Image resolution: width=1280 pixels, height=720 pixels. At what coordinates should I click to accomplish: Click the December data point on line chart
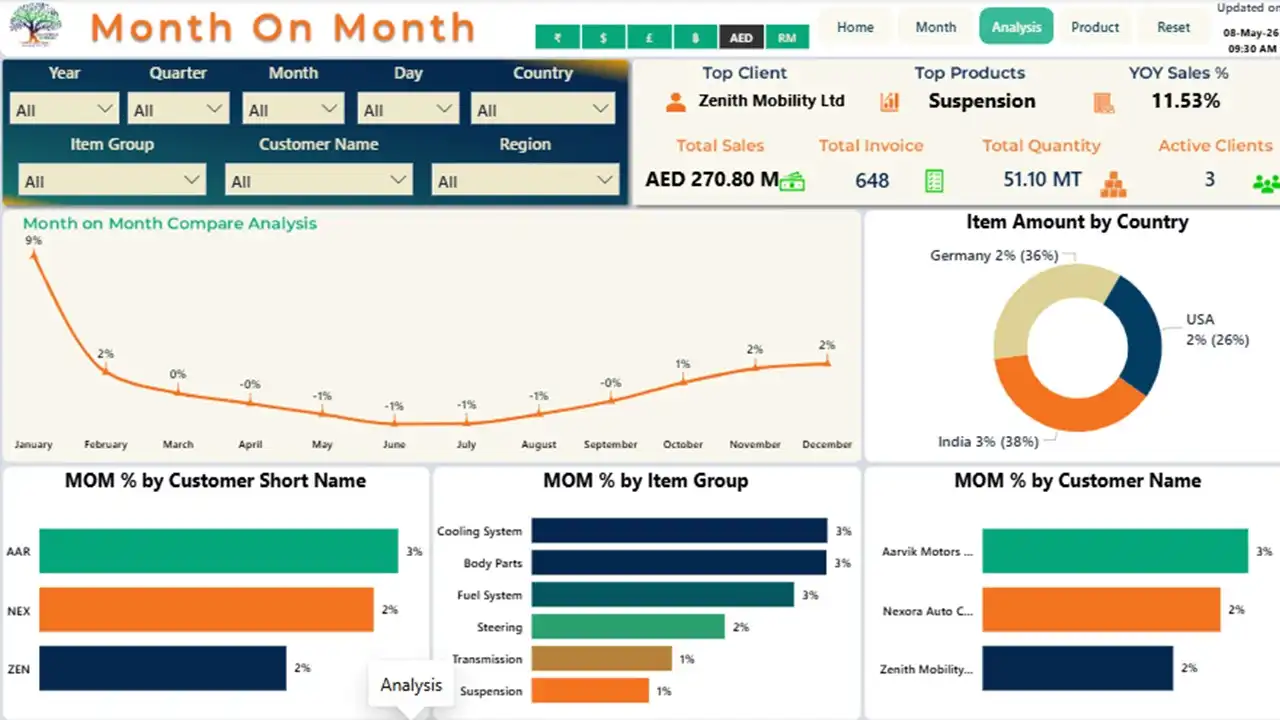tap(827, 362)
